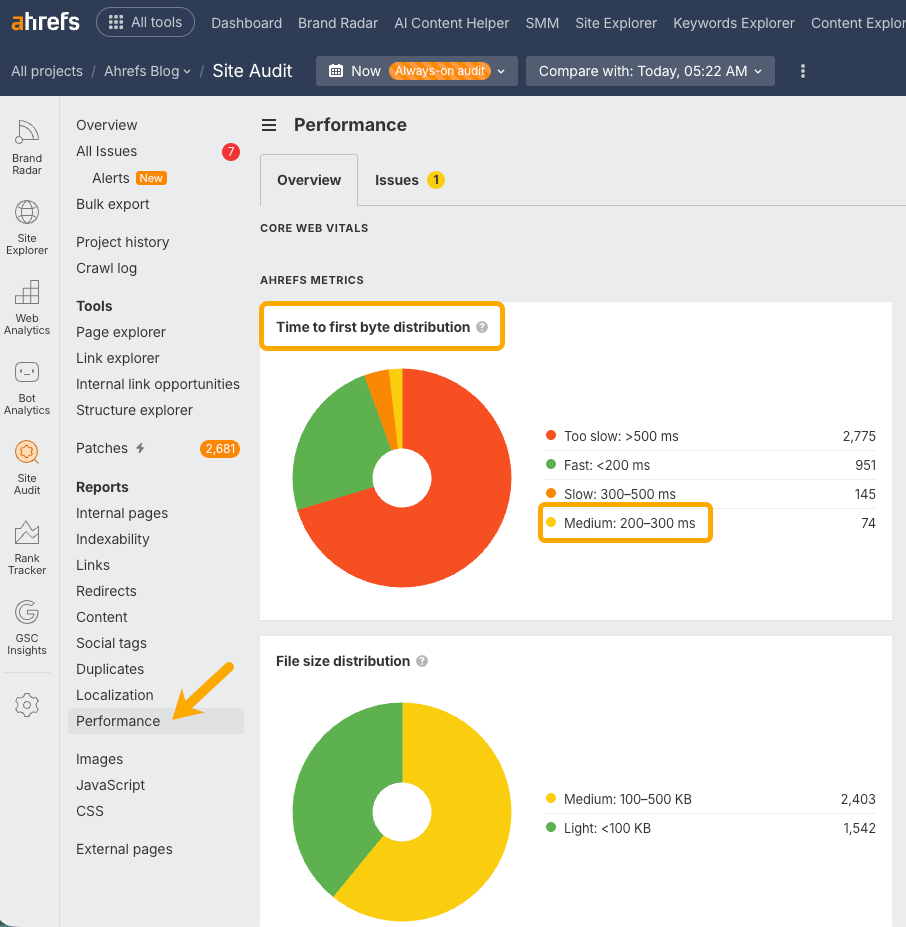Open the Indexability report
This screenshot has height=927, width=906.
[112, 539]
